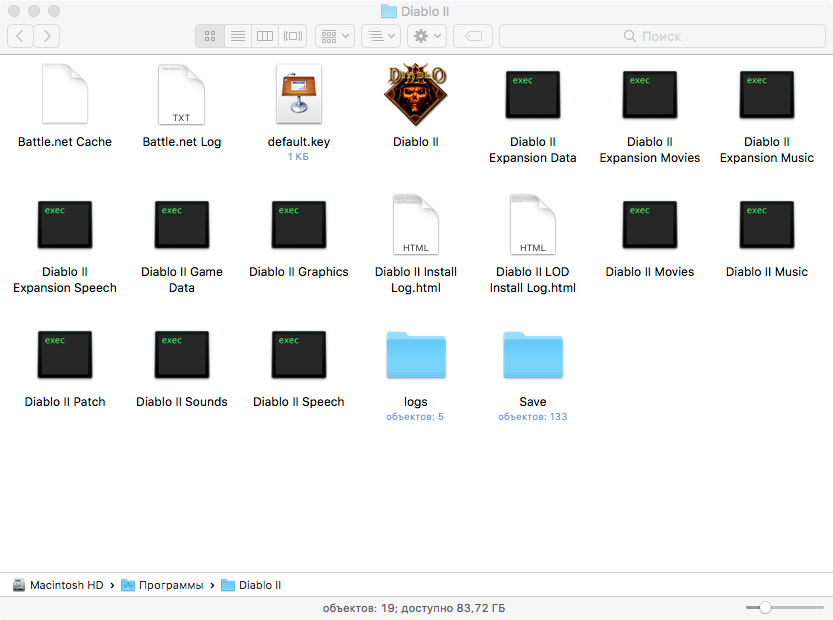This screenshot has width=833, height=620.
Task: Click the 'Battle.net Log' file name
Action: (x=182, y=142)
